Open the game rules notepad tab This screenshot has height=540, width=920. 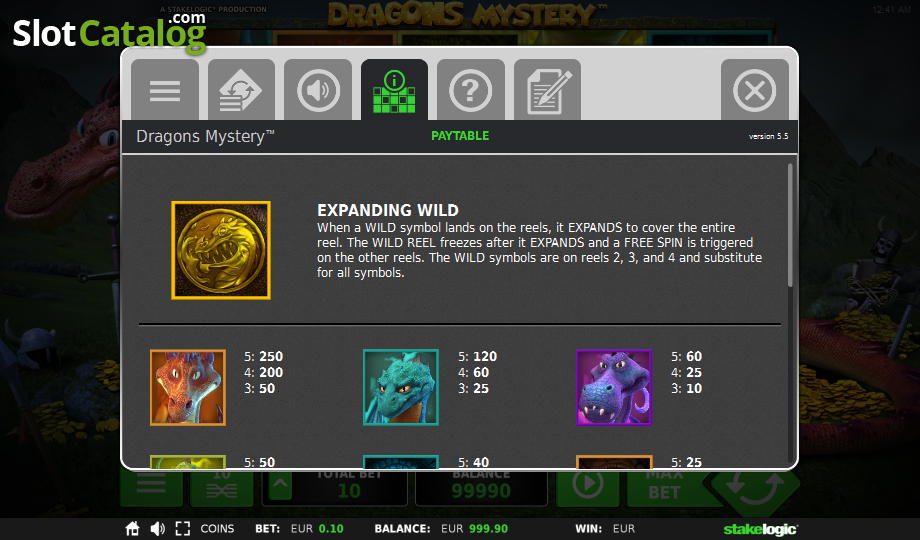click(x=547, y=90)
